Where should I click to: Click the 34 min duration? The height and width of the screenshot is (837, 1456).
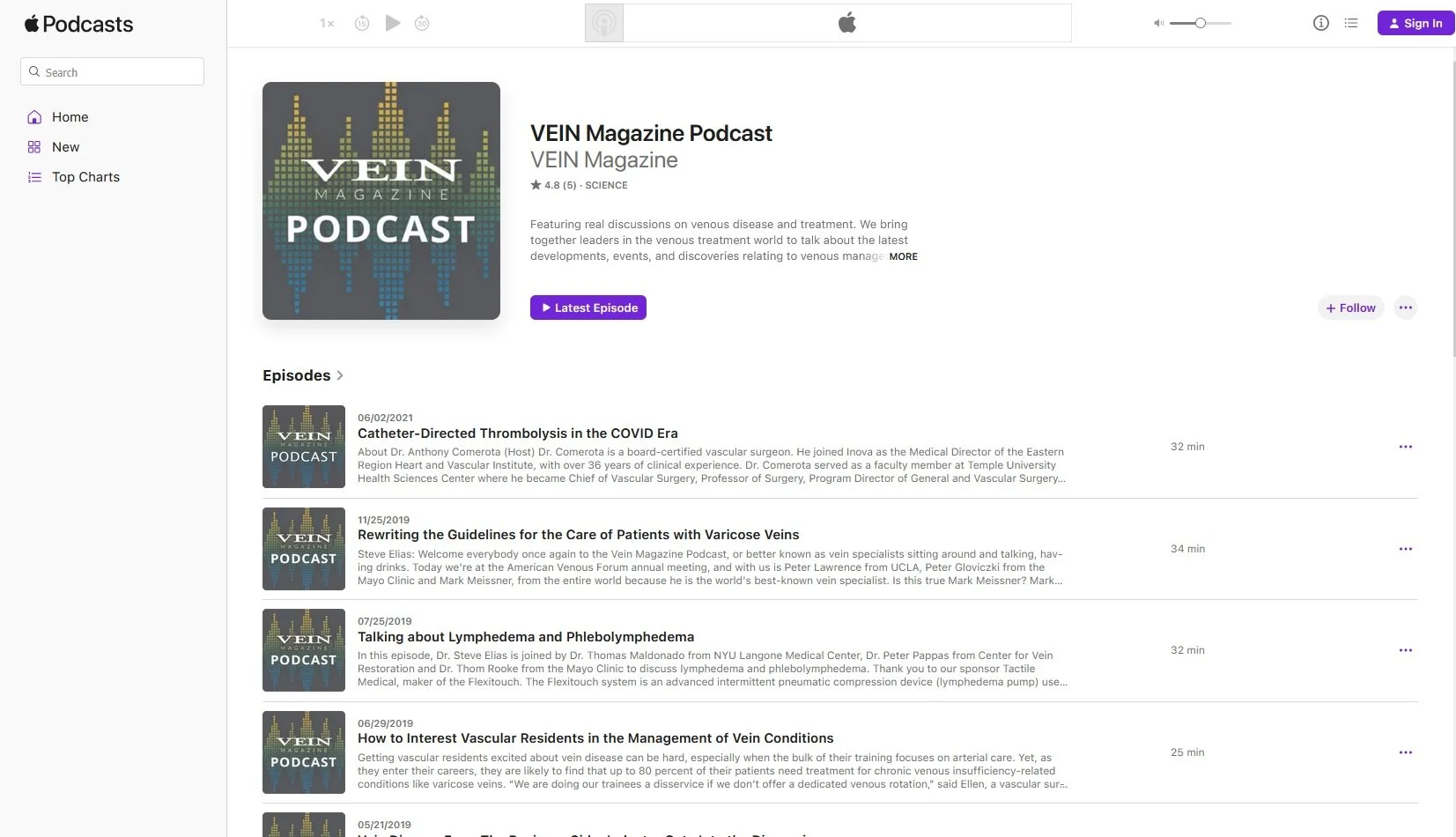tap(1187, 549)
